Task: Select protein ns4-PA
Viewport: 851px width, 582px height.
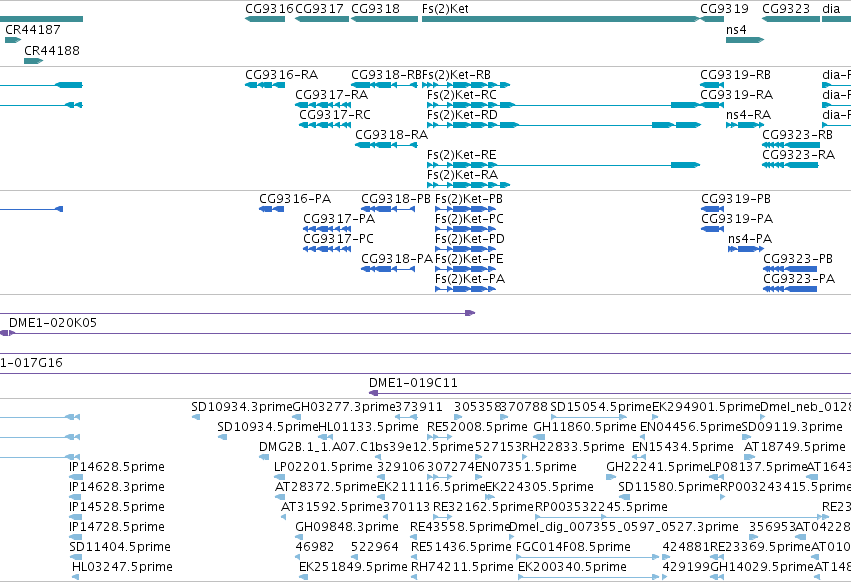Action: point(750,239)
